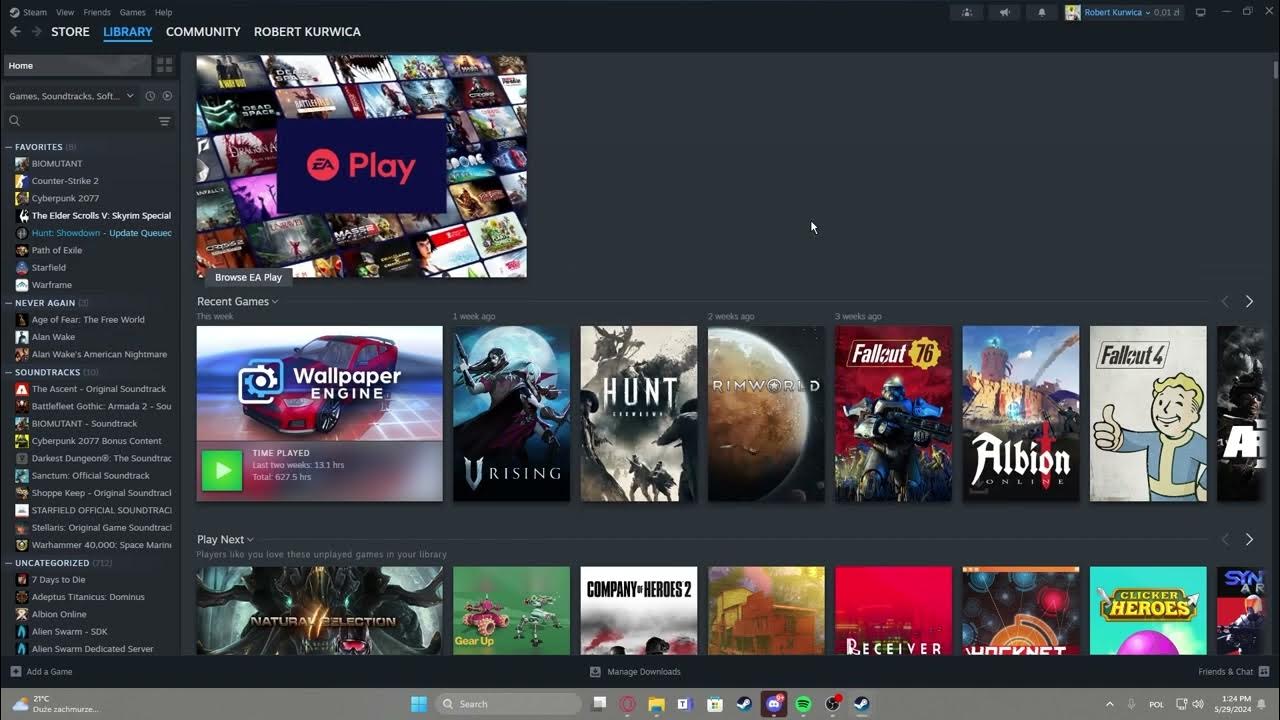This screenshot has height=720, width=1280.
Task: Switch to the COMMUNITY tab
Action: tap(203, 32)
